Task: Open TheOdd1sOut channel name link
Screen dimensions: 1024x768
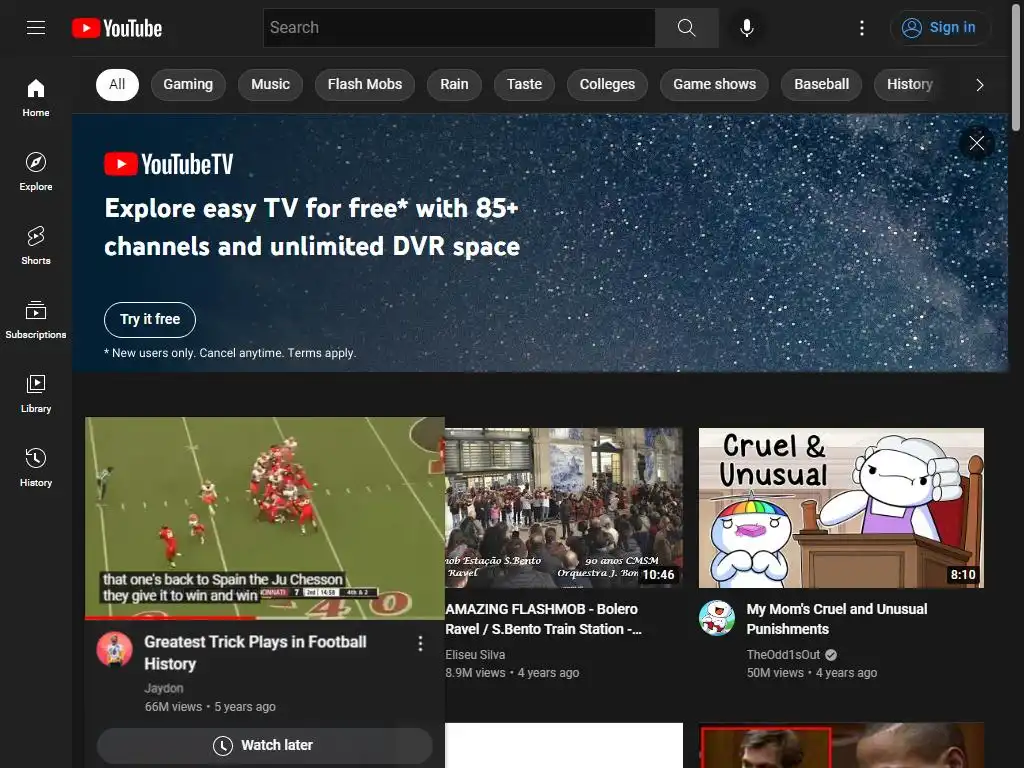Action: click(x=783, y=654)
